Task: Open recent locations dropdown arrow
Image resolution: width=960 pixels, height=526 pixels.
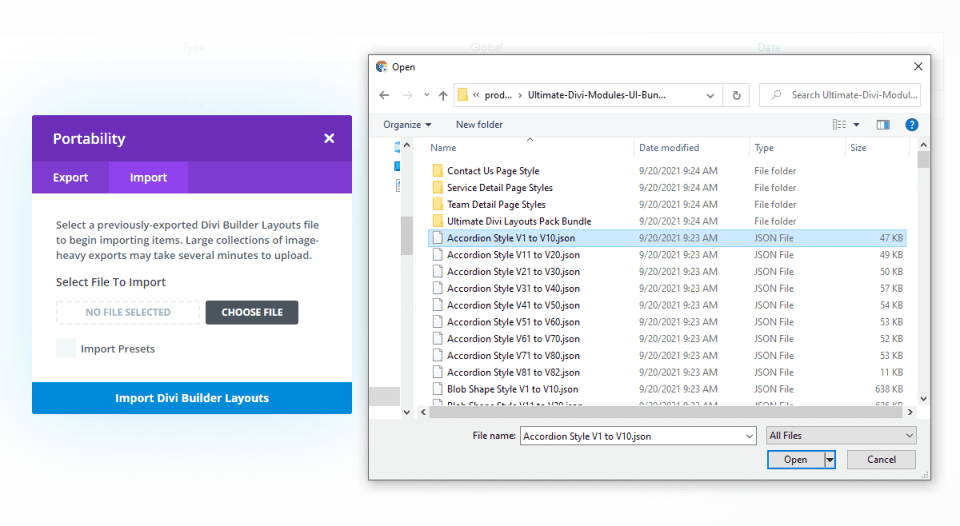Action: point(426,95)
